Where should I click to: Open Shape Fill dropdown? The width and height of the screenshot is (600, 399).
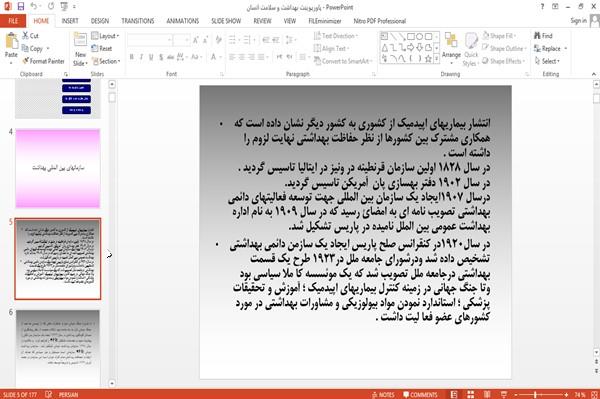(x=499, y=36)
